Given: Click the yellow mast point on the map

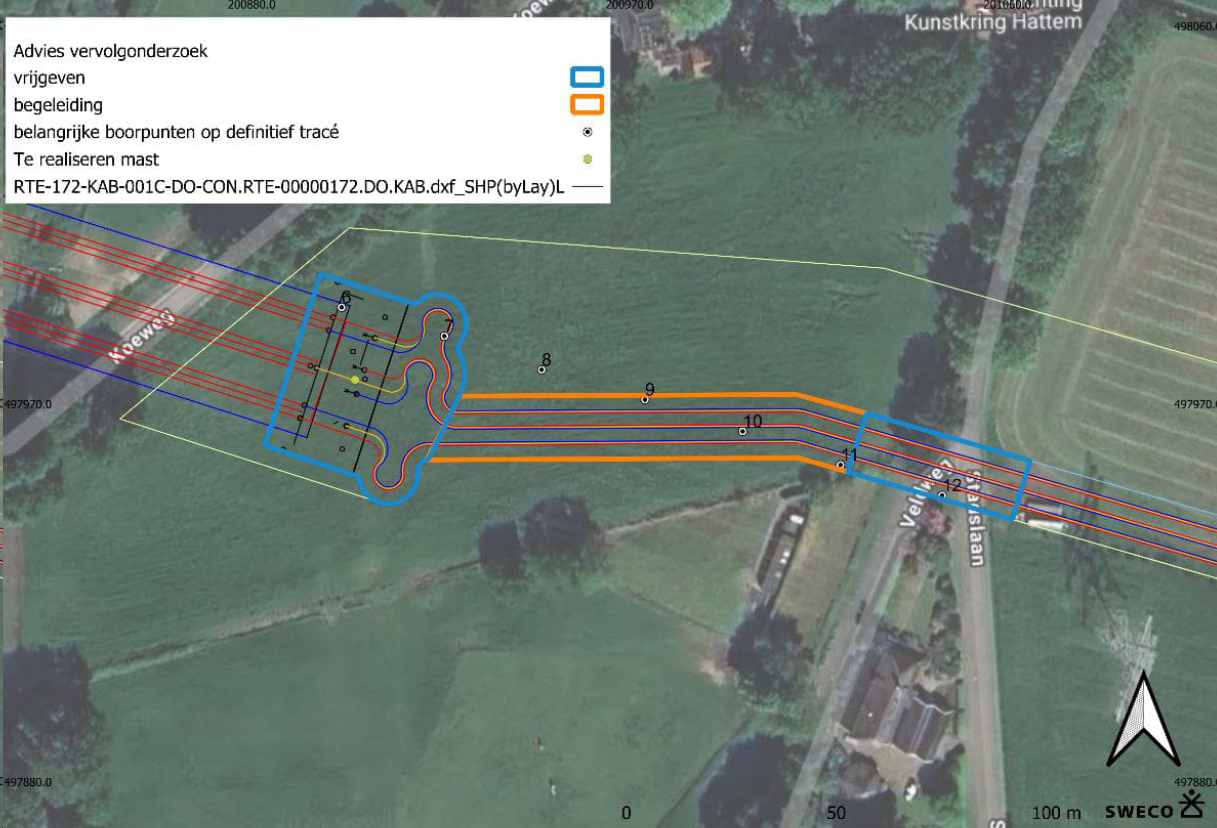Looking at the screenshot, I should coord(355,380).
